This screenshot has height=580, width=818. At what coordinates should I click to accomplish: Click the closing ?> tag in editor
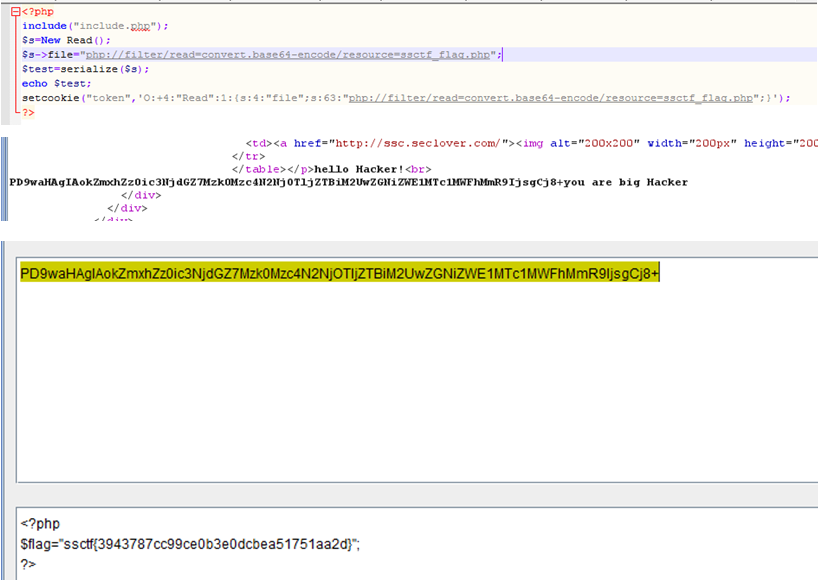point(28,112)
